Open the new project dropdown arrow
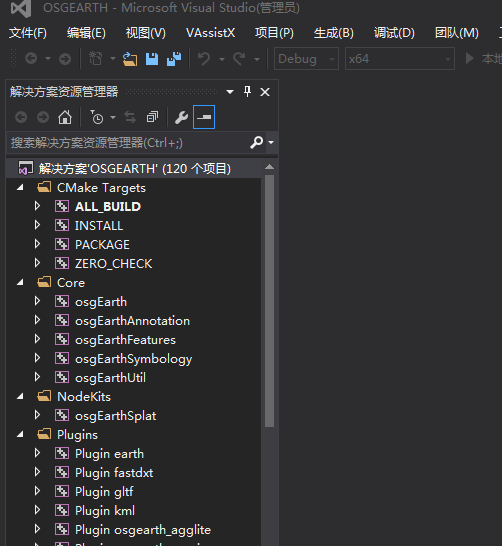 click(113, 58)
